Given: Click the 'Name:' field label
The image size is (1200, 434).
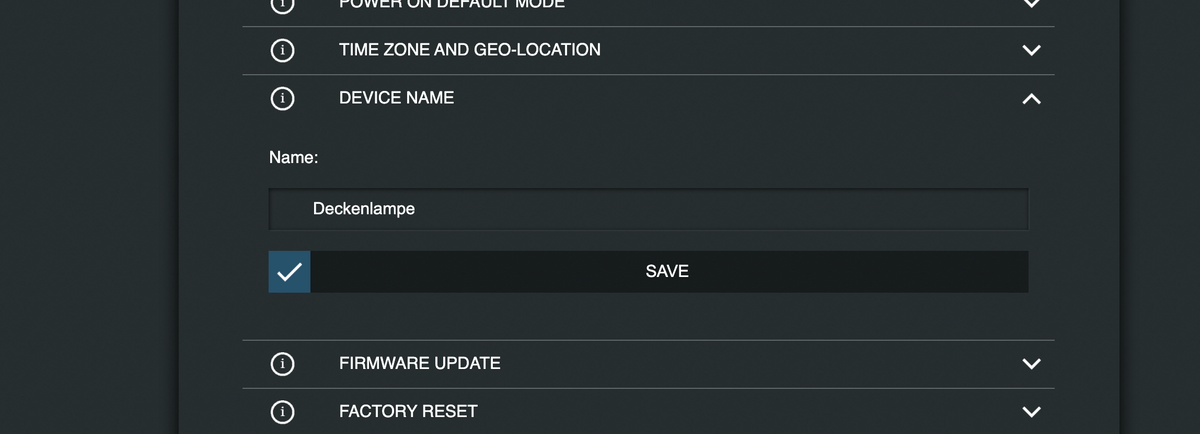Looking at the screenshot, I should pos(294,157).
